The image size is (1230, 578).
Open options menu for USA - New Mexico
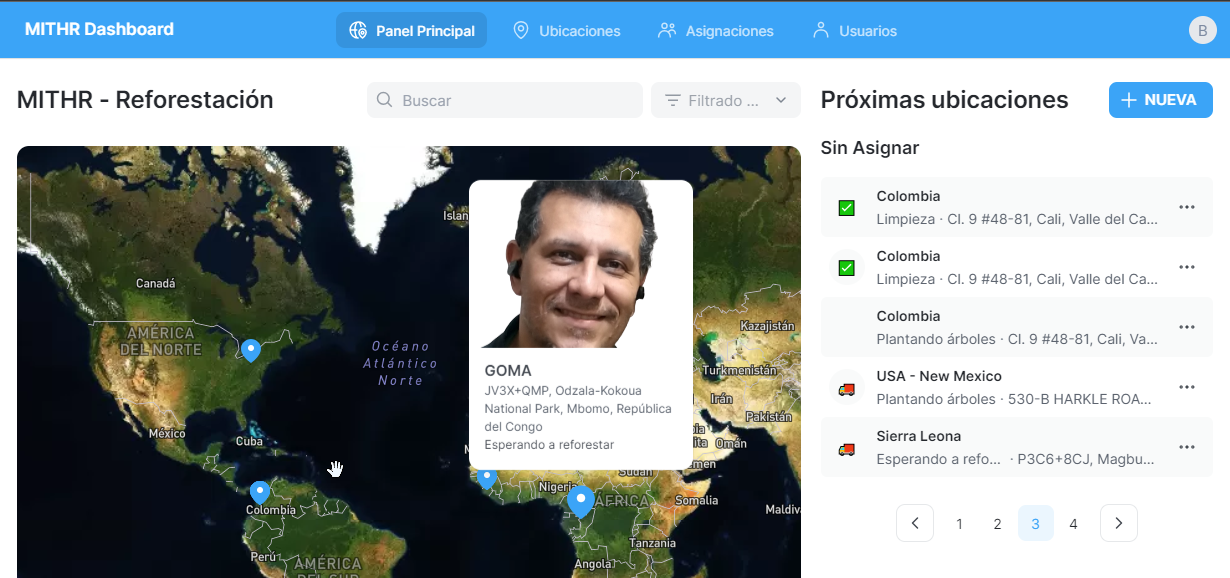[1187, 387]
